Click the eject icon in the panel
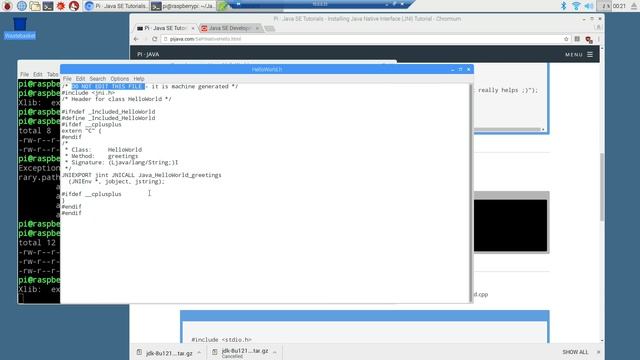Image resolution: width=640 pixels, height=360 pixels. pyautogui.click(x=634, y=6)
